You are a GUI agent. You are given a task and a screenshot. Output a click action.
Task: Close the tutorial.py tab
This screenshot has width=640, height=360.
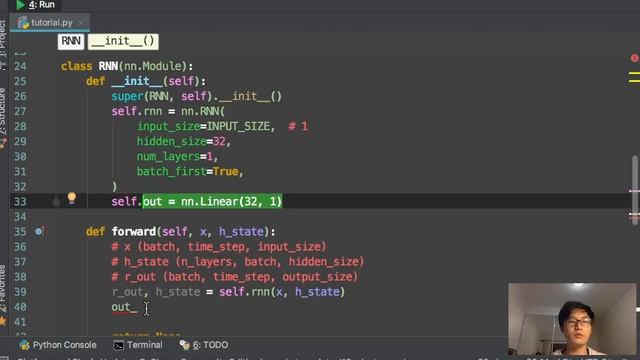coord(81,23)
